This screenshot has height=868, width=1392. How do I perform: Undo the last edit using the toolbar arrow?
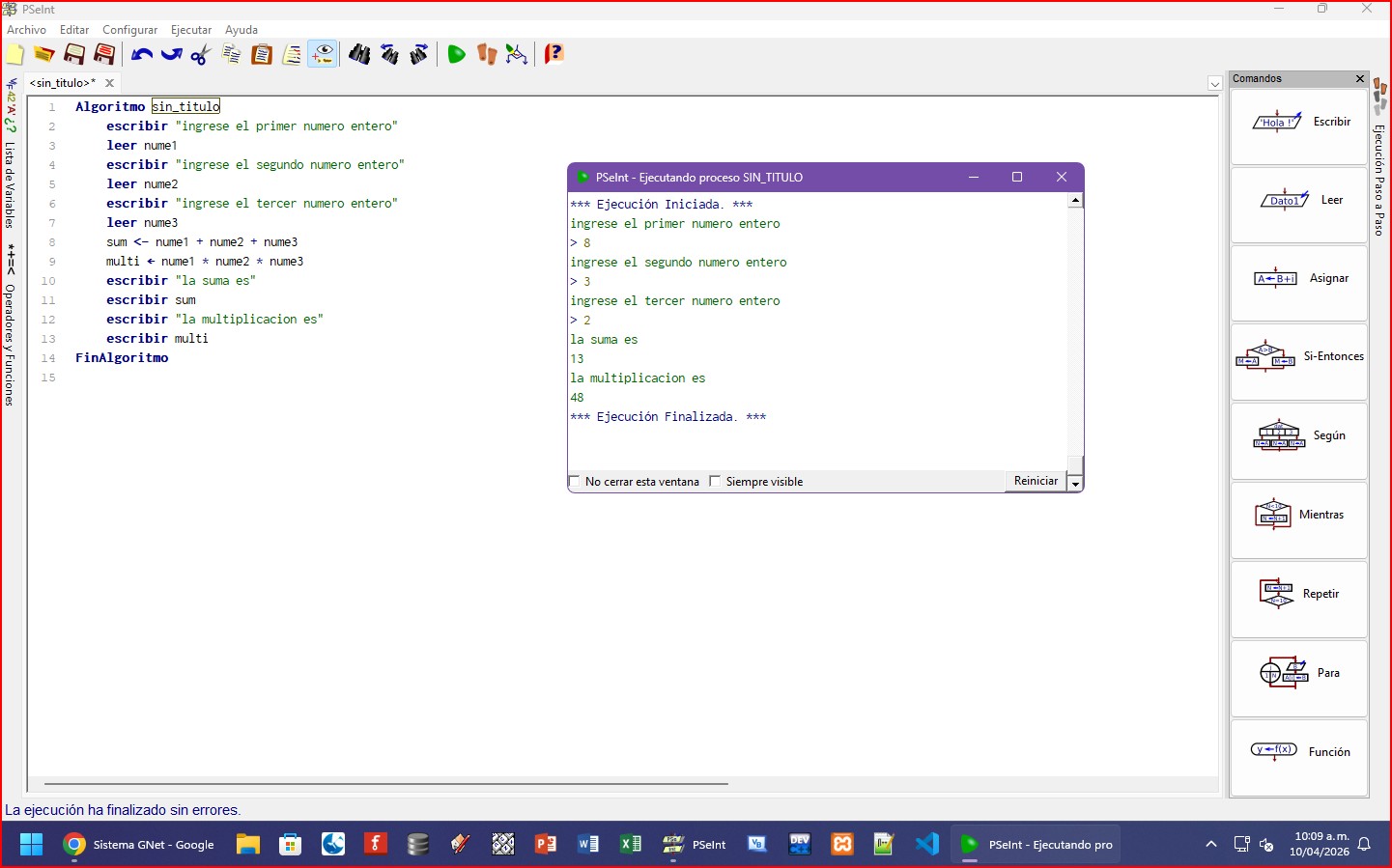coord(142,55)
